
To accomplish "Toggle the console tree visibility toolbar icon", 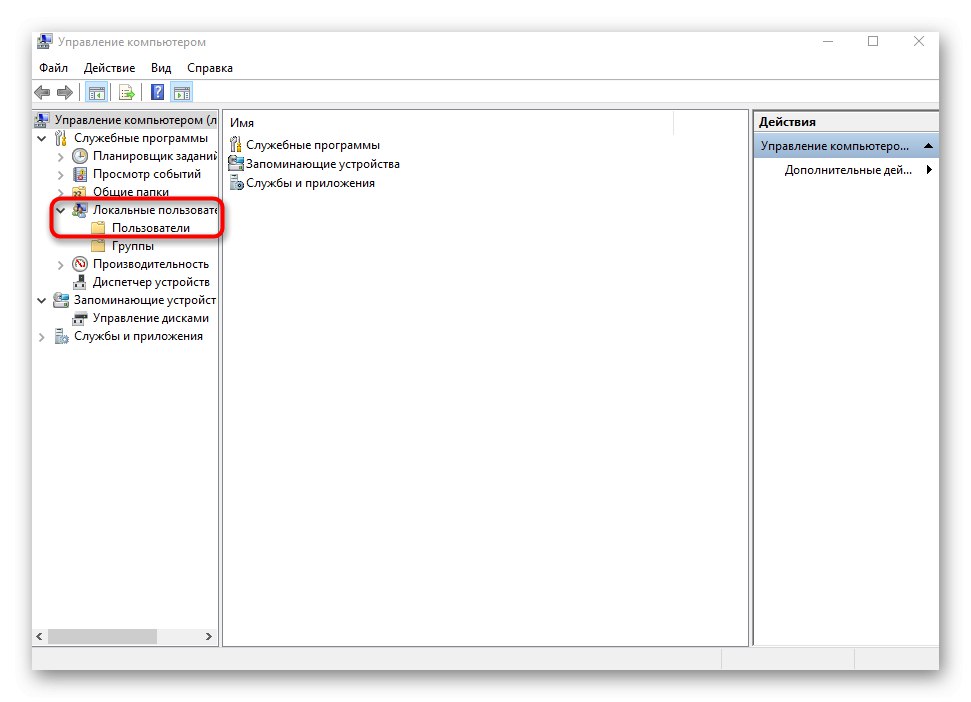I will tap(96, 91).
